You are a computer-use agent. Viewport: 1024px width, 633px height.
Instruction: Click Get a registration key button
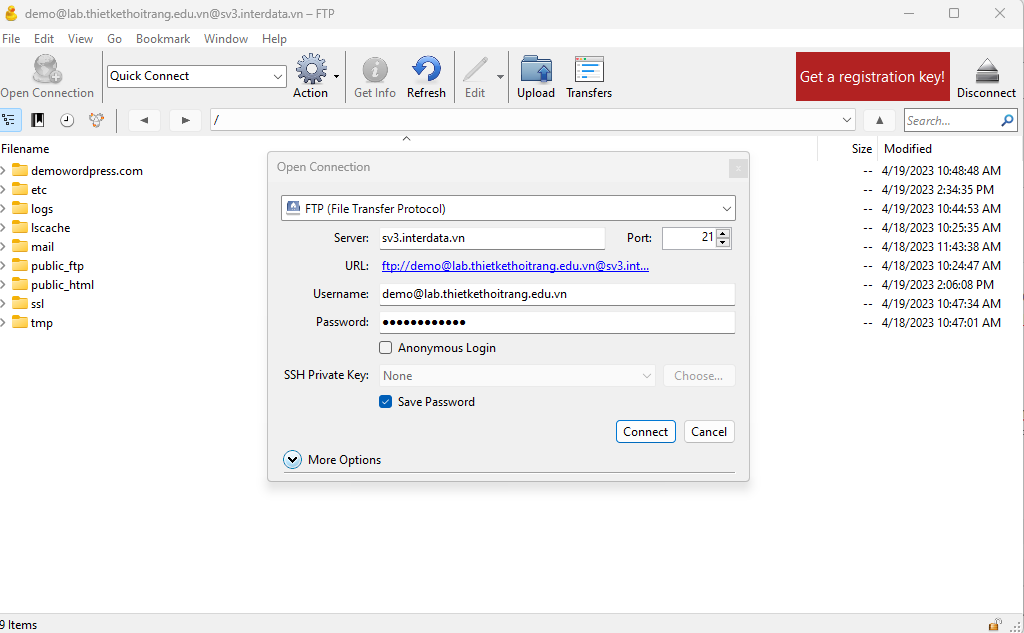pos(872,76)
